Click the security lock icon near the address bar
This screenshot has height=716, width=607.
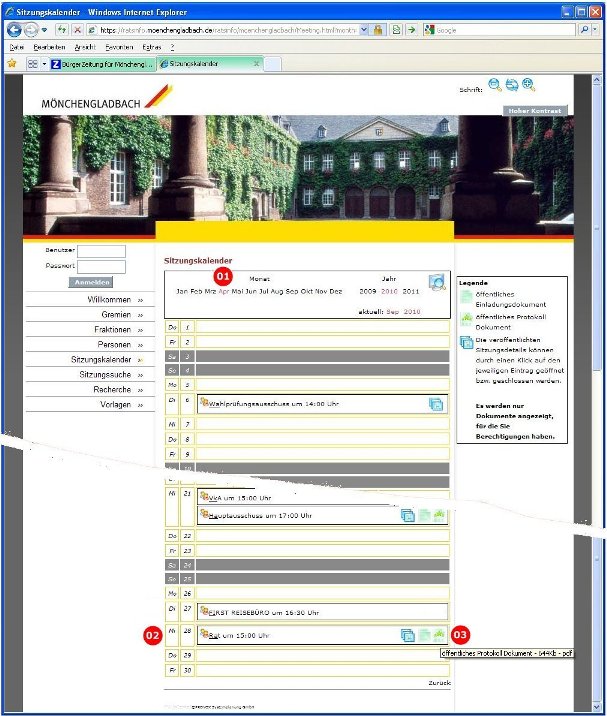coord(378,30)
